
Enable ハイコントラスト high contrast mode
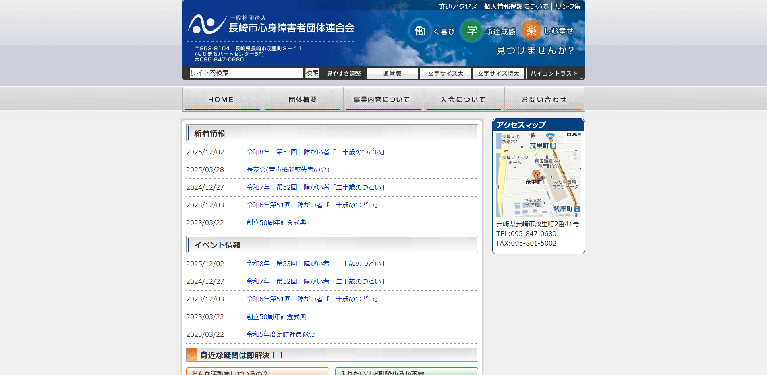(554, 73)
